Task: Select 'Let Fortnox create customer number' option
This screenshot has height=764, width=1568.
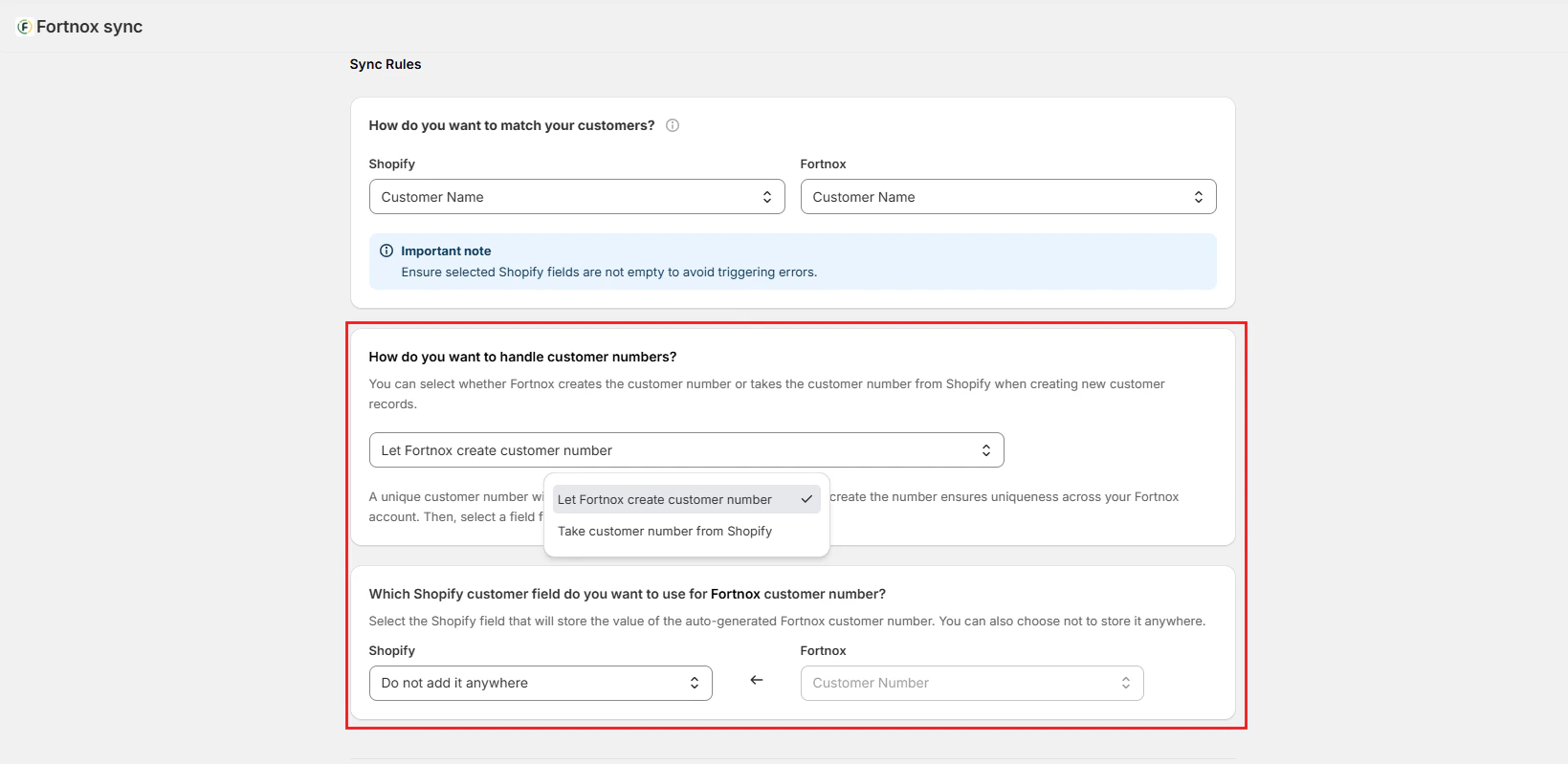Action: (686, 499)
